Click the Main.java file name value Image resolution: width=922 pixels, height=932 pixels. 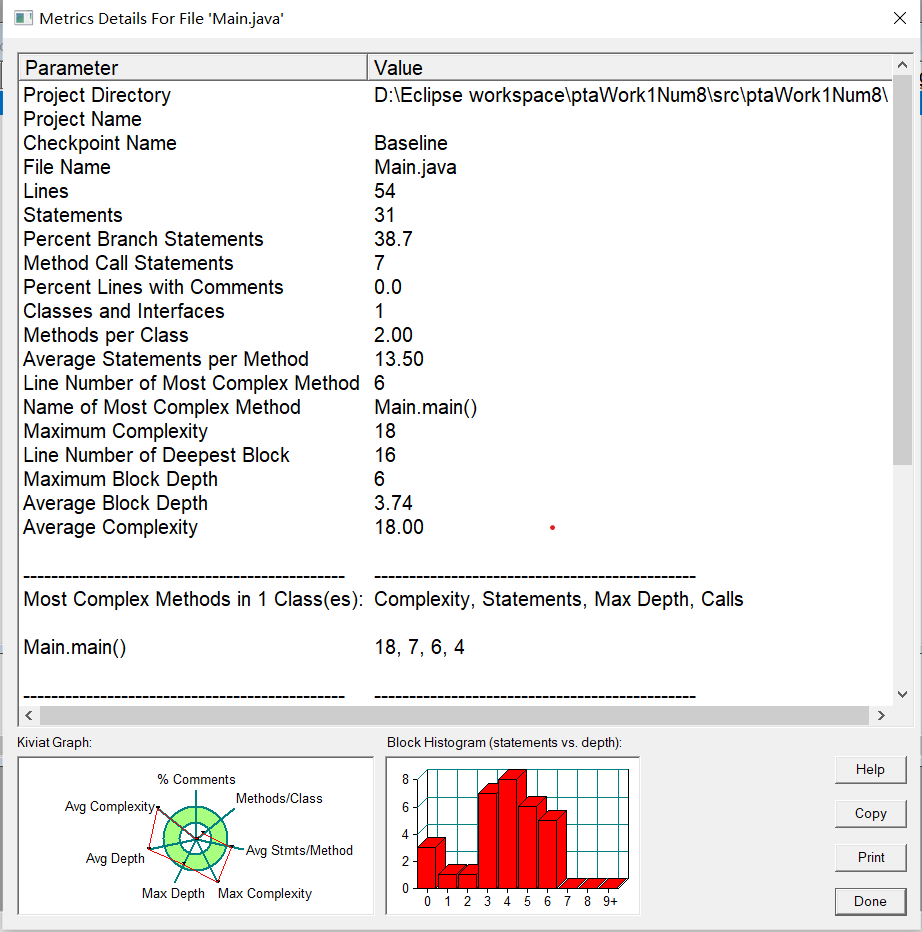click(x=415, y=168)
